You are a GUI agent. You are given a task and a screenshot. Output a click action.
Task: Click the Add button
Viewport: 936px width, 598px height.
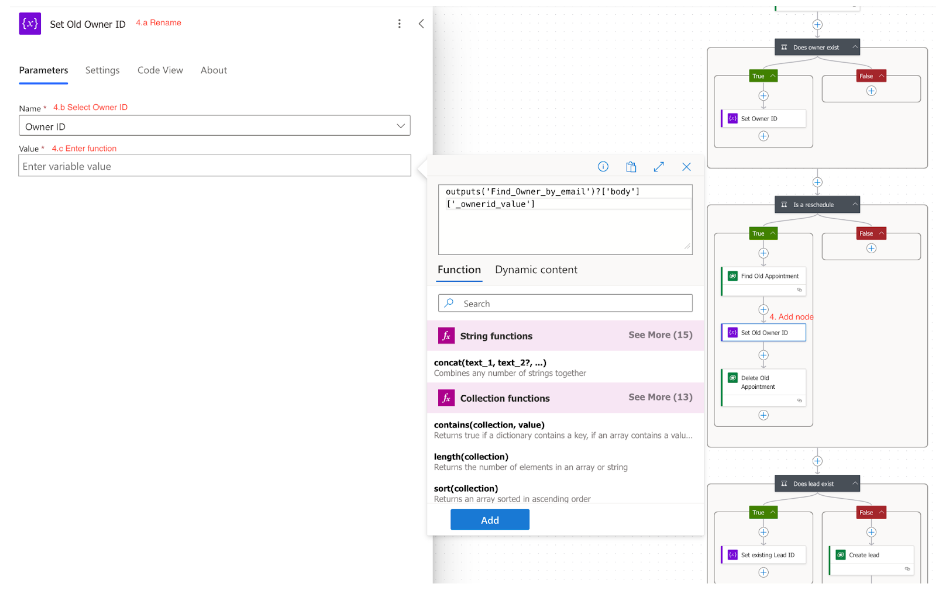pos(489,520)
